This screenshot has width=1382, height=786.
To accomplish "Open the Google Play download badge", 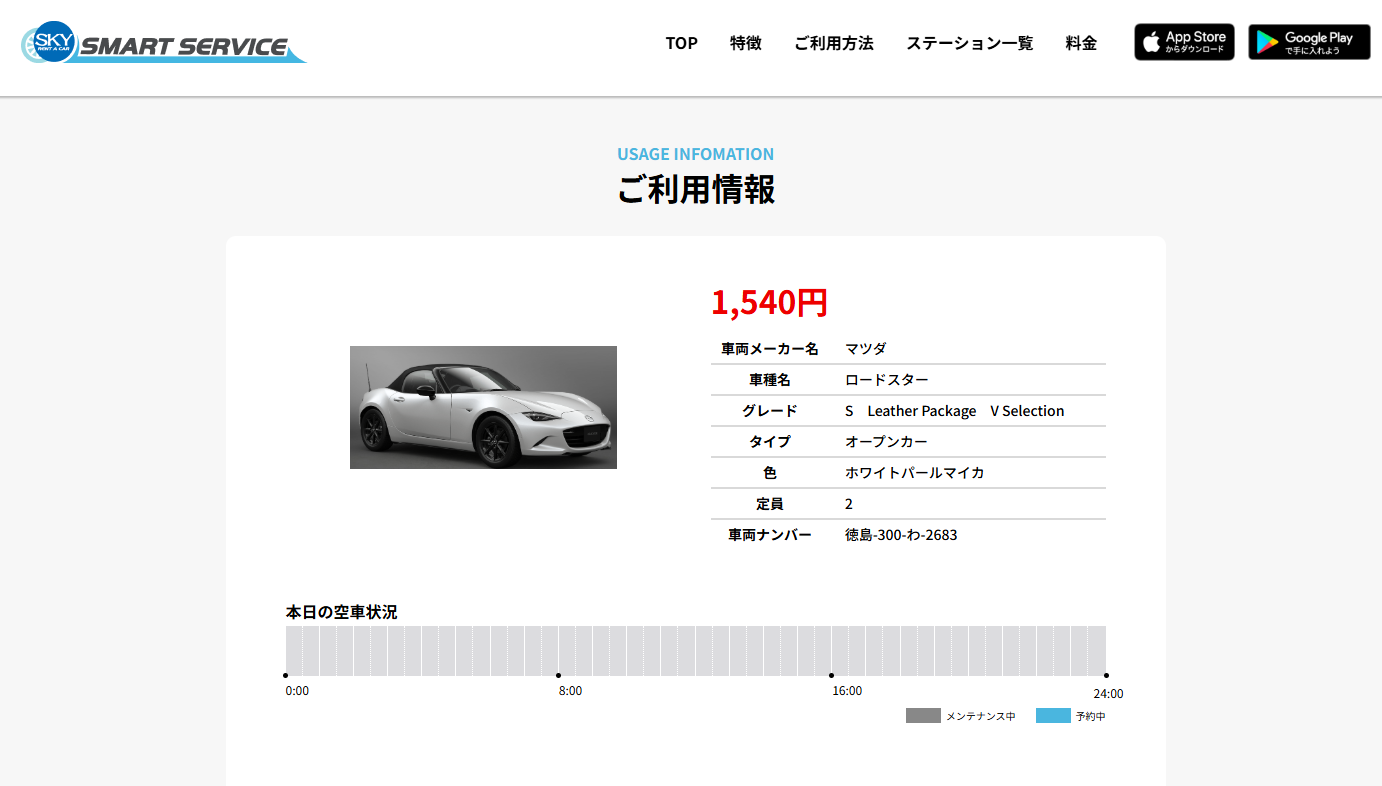I will point(1309,42).
